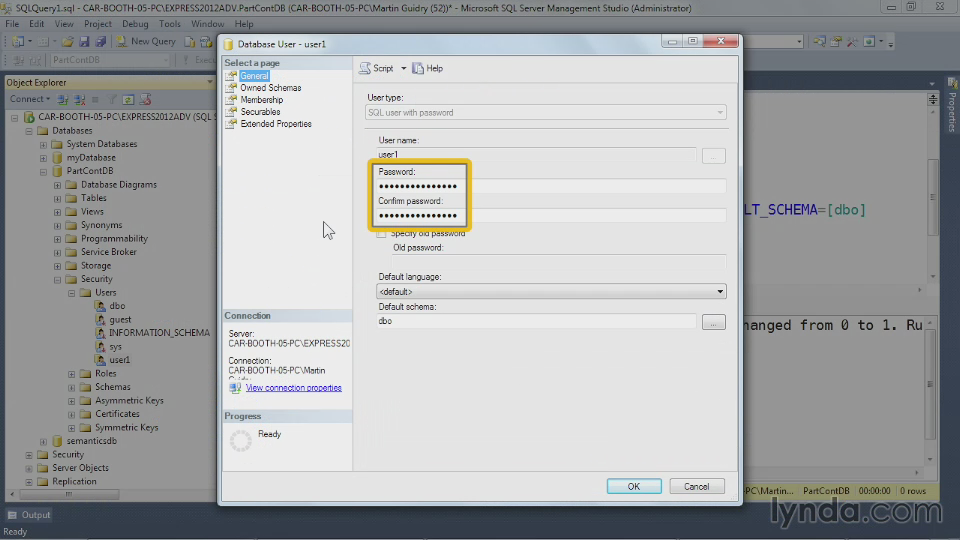960x540 pixels.
Task: Open the User type dropdown
Action: click(546, 113)
